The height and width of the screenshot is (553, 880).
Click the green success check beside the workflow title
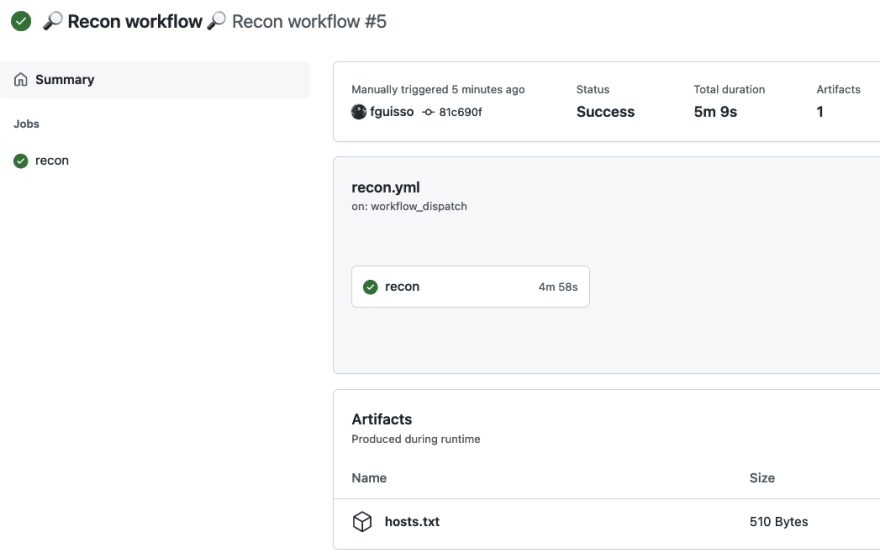pyautogui.click(x=21, y=21)
